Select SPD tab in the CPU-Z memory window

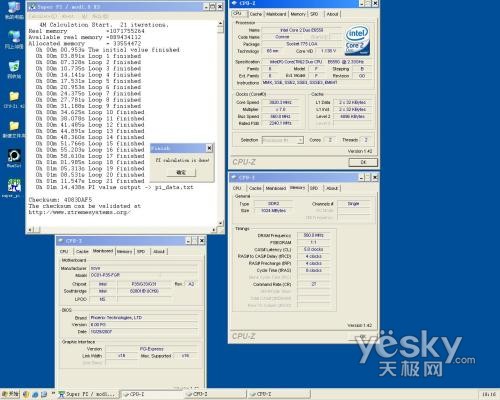(x=314, y=188)
